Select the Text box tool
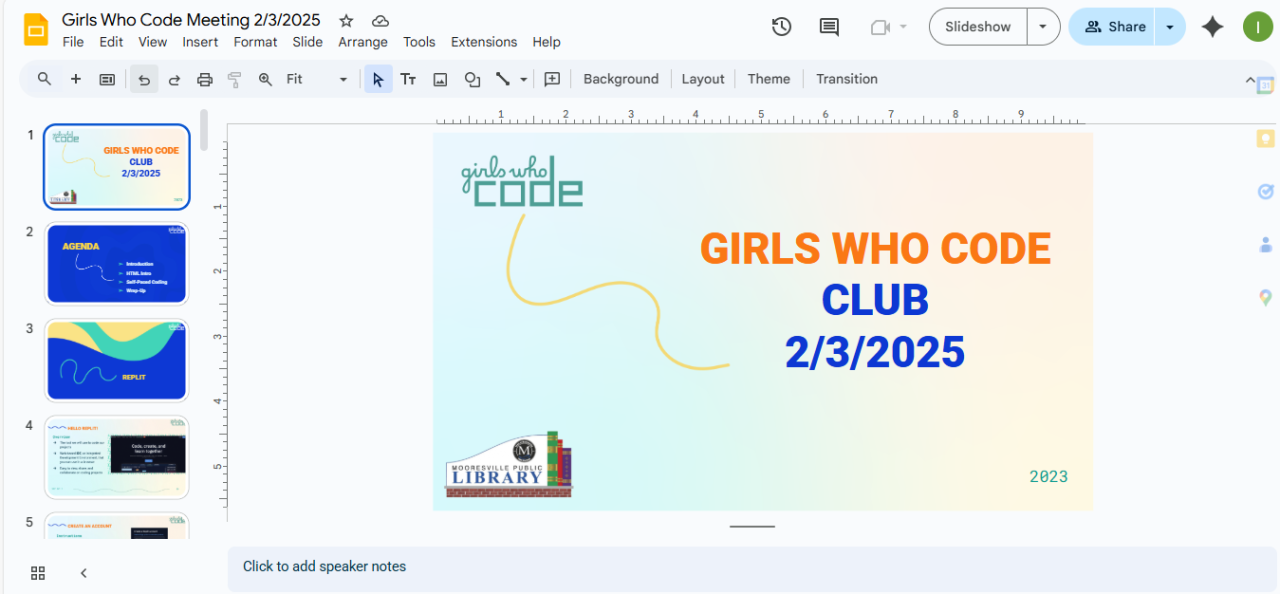Screen dimensions: 1280x594 pyautogui.click(x=408, y=79)
